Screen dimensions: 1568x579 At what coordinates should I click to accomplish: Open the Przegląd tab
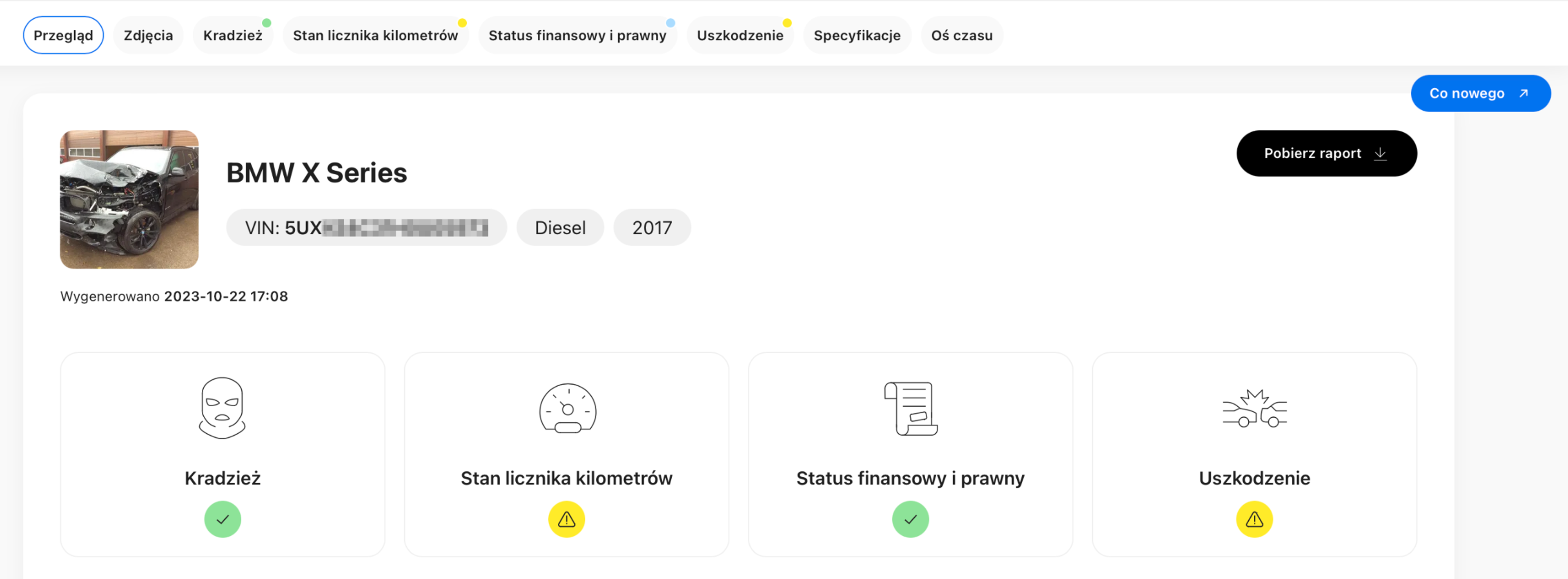[x=63, y=35]
